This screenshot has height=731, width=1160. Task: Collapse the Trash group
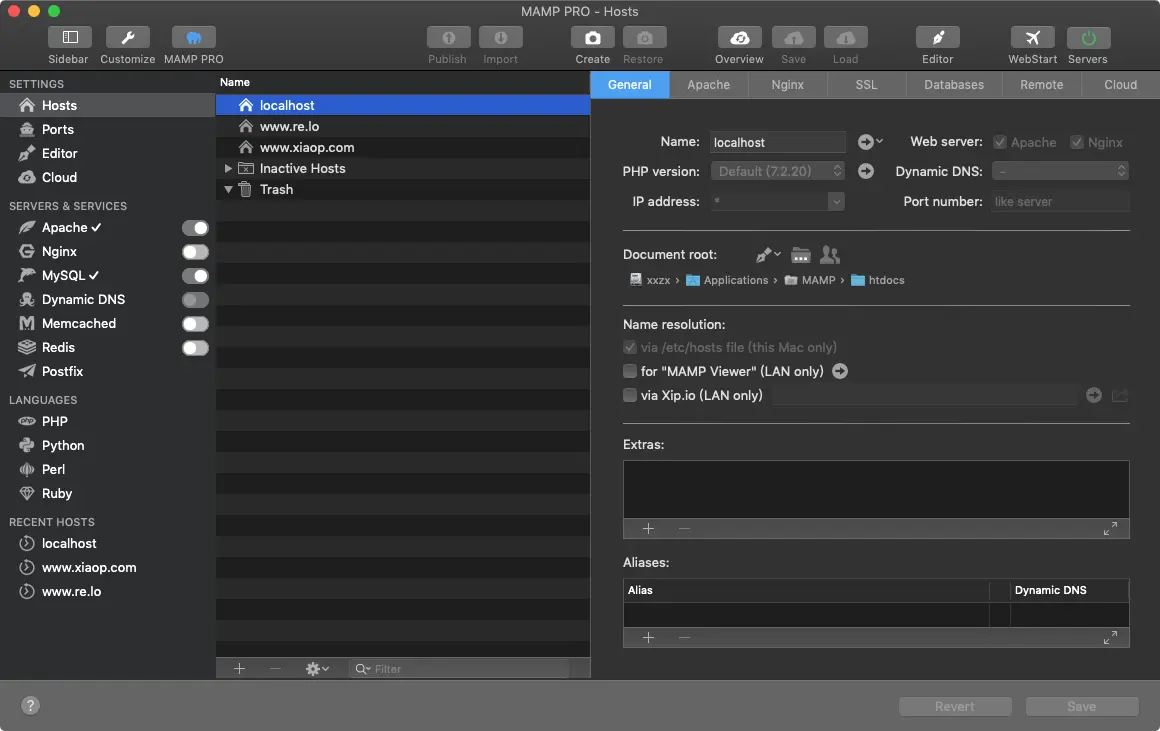click(229, 189)
